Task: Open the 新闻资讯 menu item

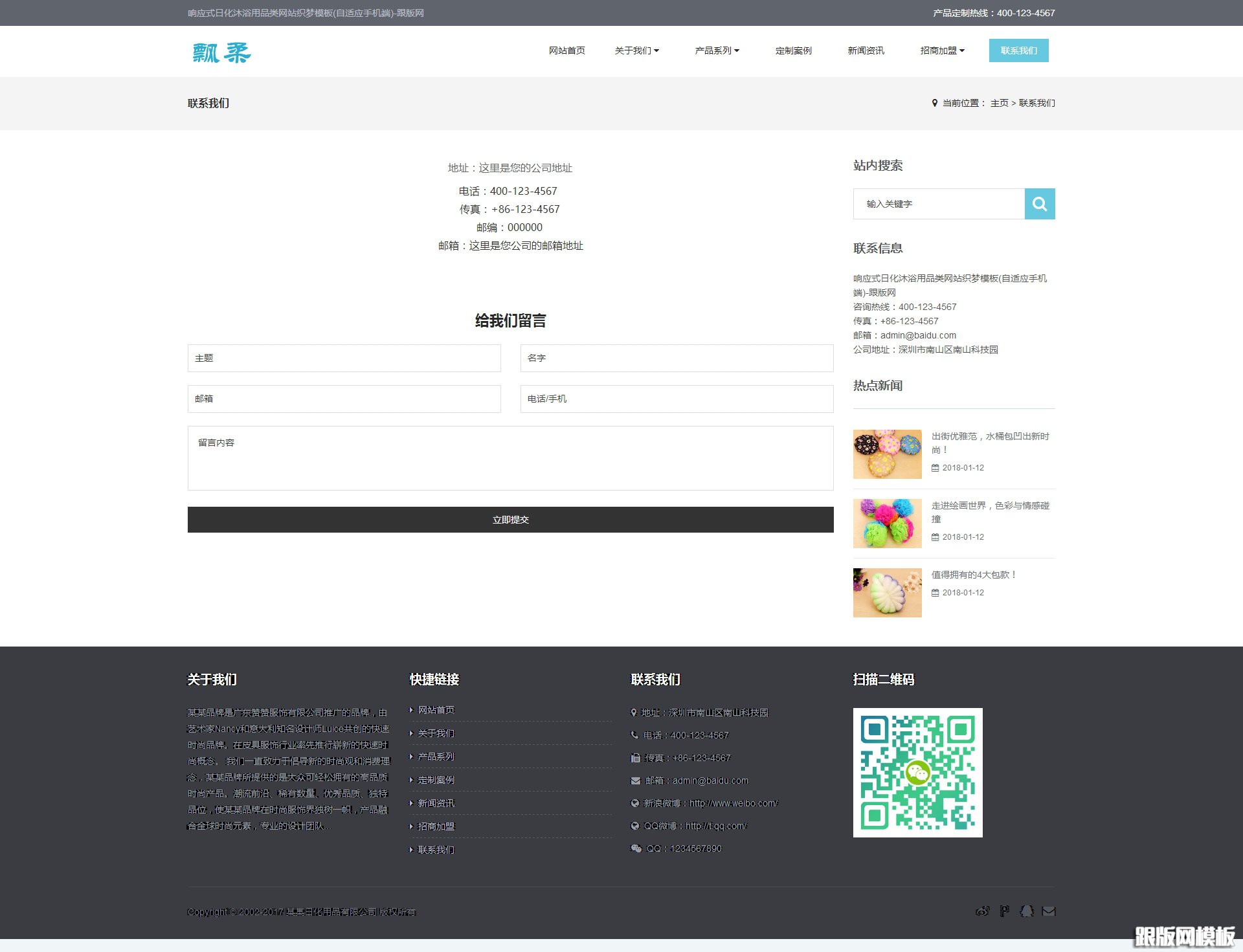Action: point(866,50)
